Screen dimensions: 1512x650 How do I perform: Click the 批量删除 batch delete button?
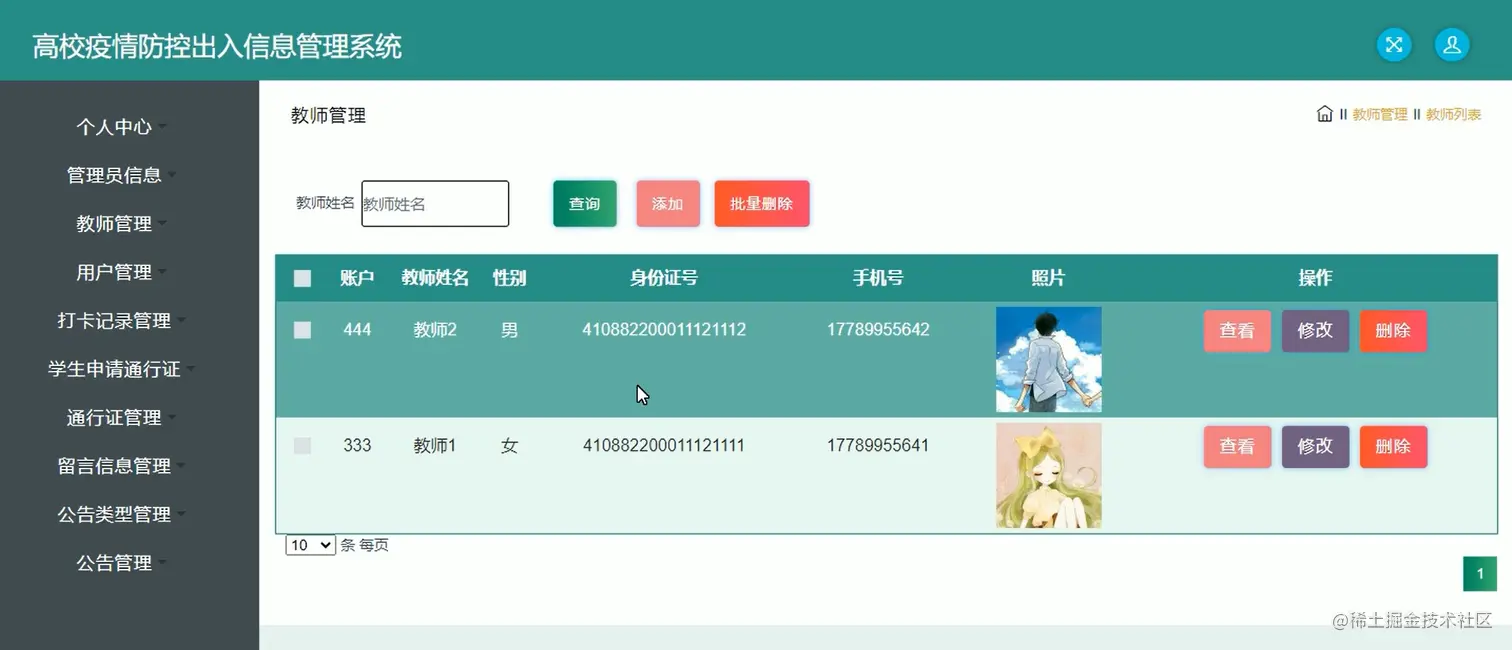coord(762,204)
